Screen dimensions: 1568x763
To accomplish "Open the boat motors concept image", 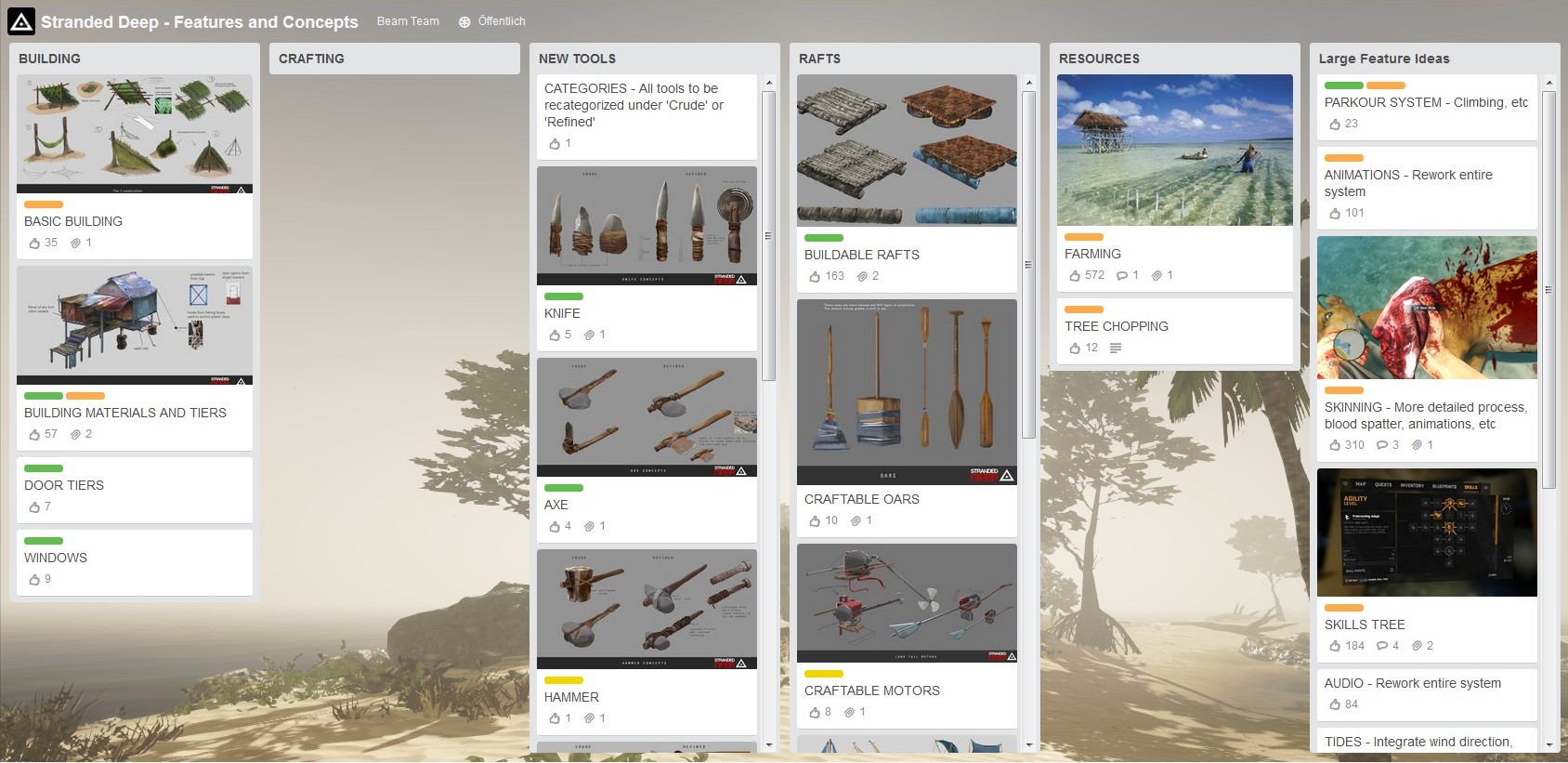I will pyautogui.click(x=907, y=603).
